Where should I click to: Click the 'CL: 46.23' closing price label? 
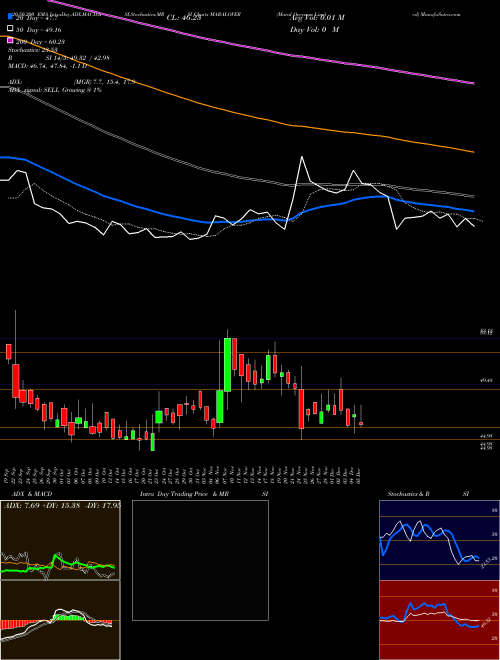184,18
